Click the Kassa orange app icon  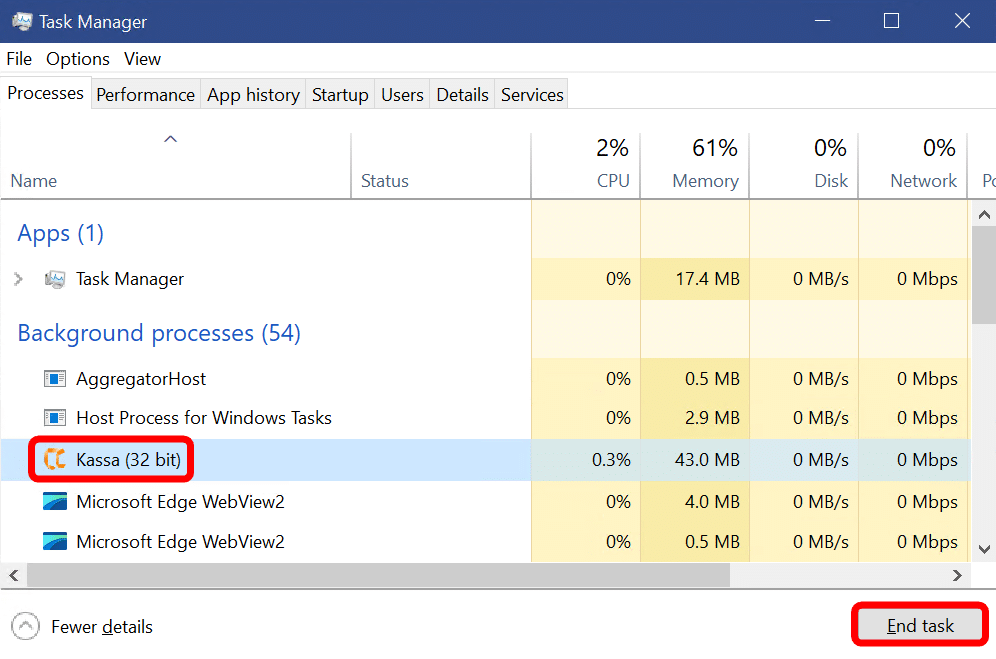point(54,460)
